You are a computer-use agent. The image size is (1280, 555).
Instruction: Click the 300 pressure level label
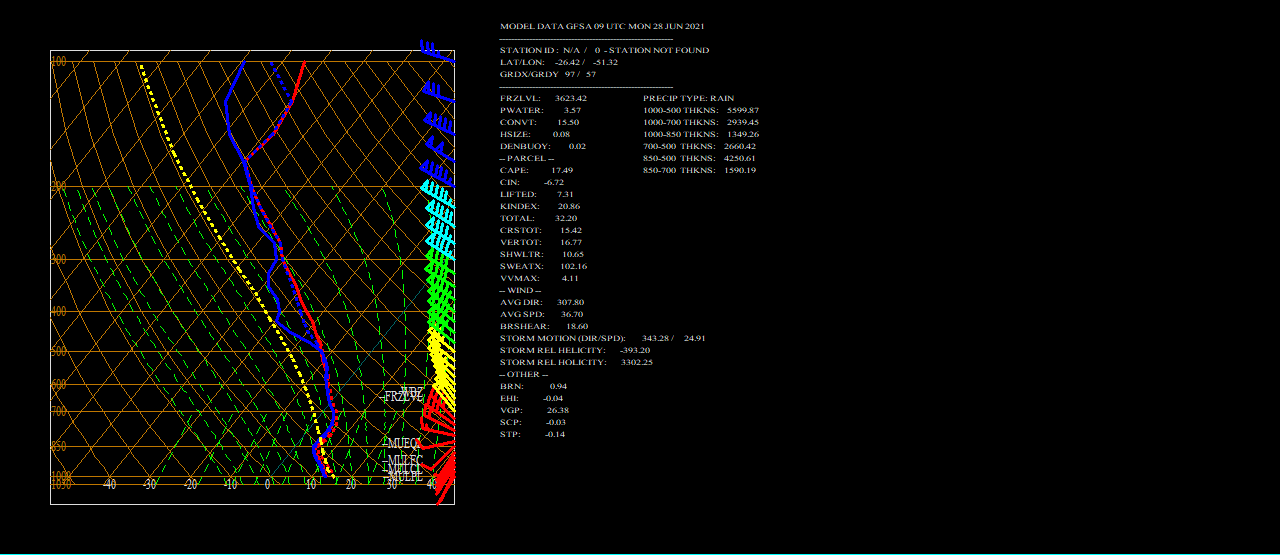click(58, 259)
